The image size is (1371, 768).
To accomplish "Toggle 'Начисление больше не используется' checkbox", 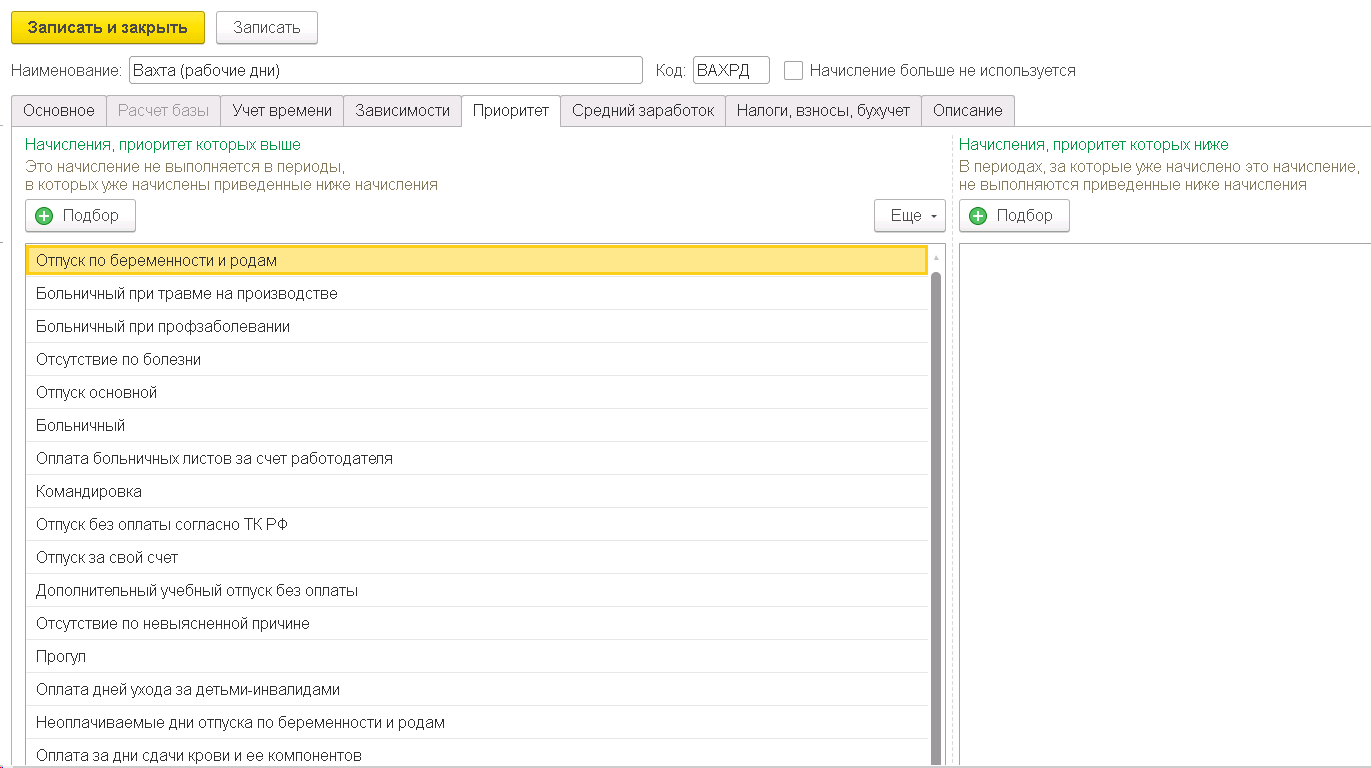I will click(x=794, y=70).
